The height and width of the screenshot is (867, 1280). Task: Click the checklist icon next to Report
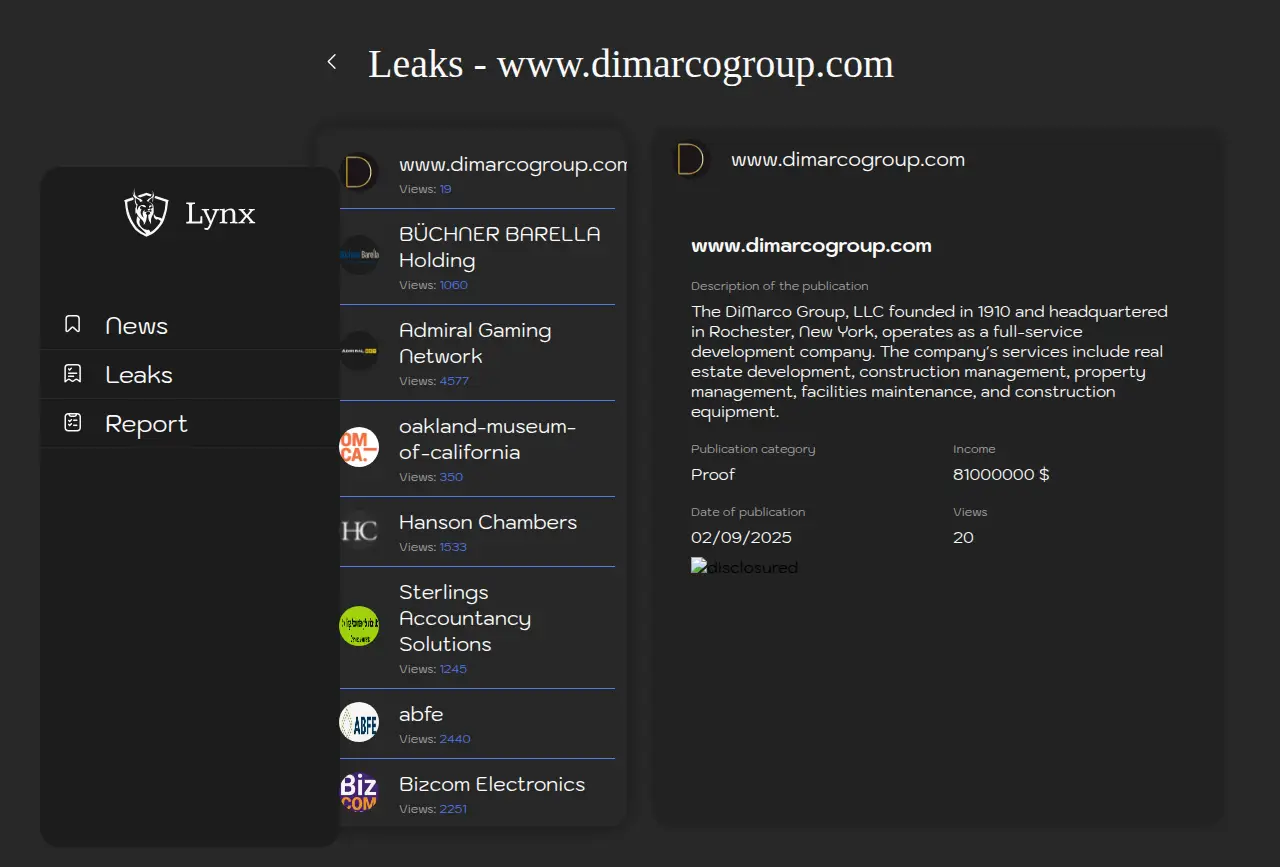coord(72,423)
